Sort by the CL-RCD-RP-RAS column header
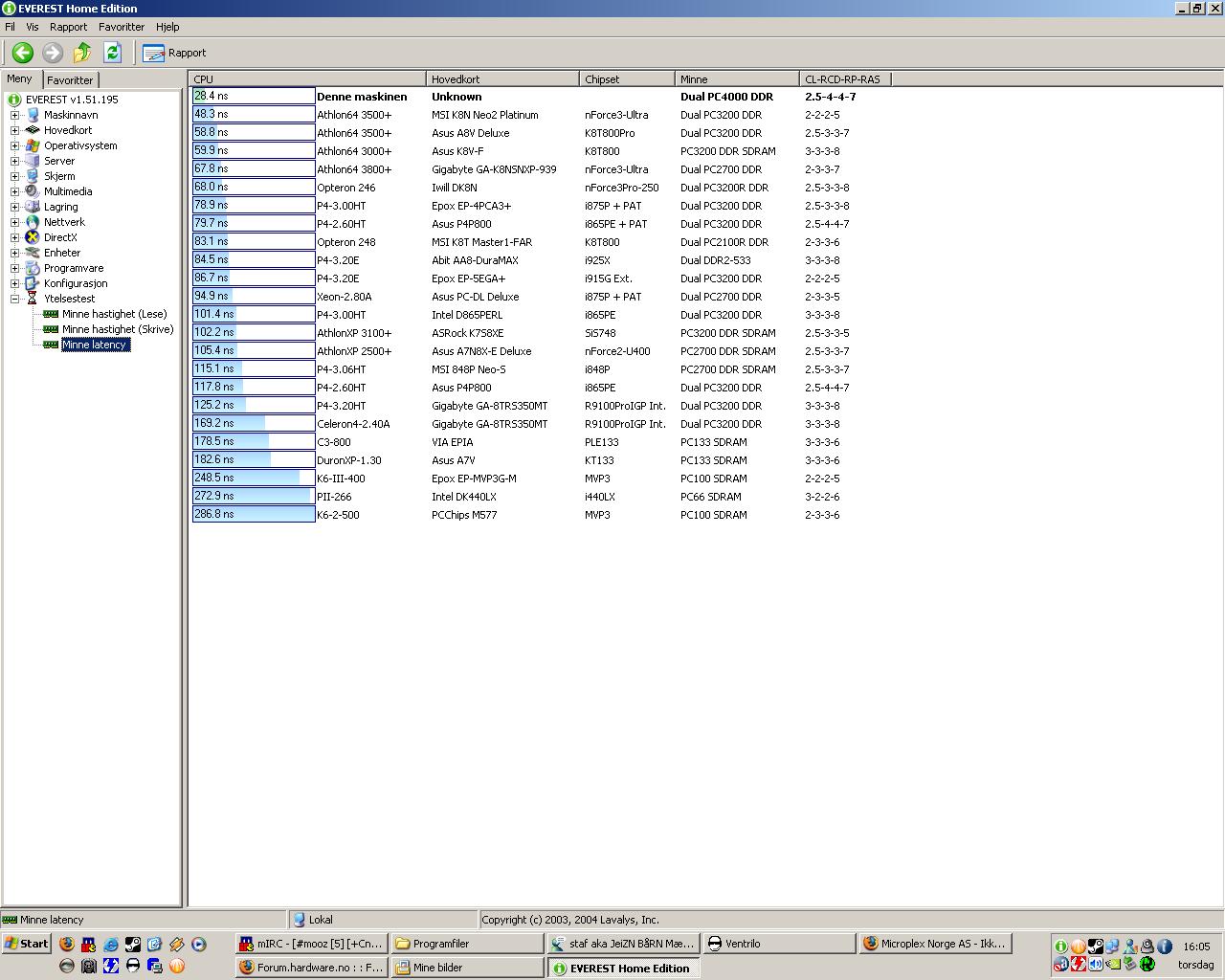 (847, 79)
